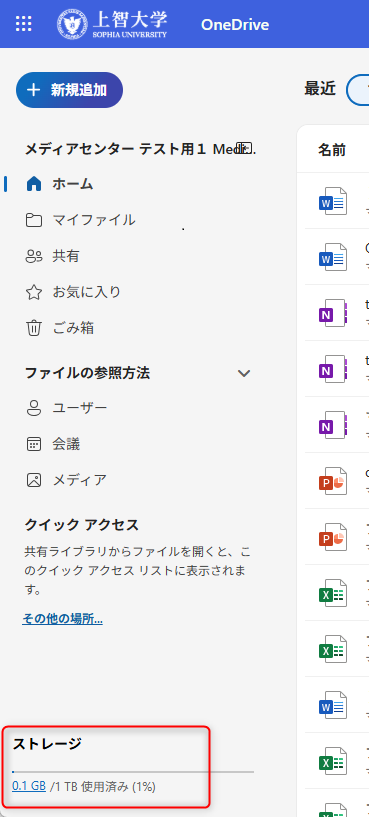Click the メディアセンター テスト用１ account name
Image resolution: width=369 pixels, height=817 pixels.
[141, 149]
